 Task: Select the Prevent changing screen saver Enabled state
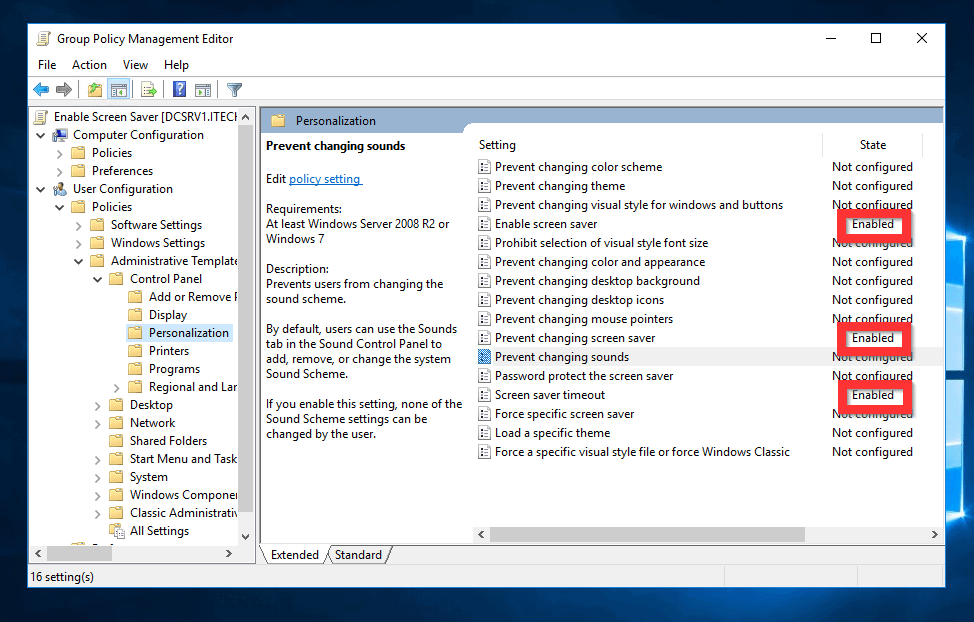click(x=872, y=337)
